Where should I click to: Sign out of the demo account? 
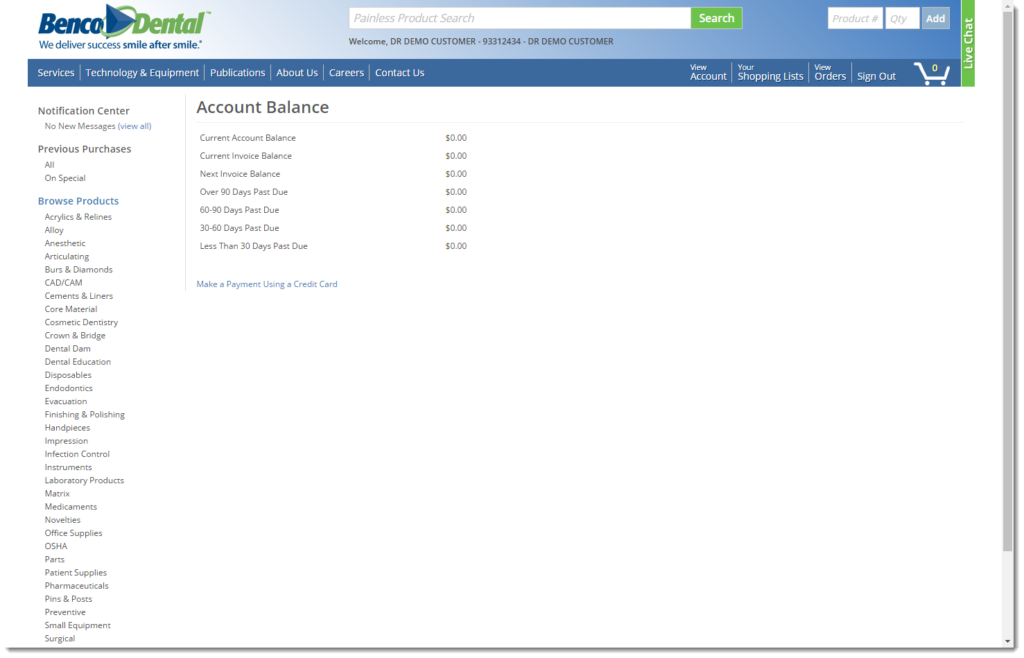[875, 75]
